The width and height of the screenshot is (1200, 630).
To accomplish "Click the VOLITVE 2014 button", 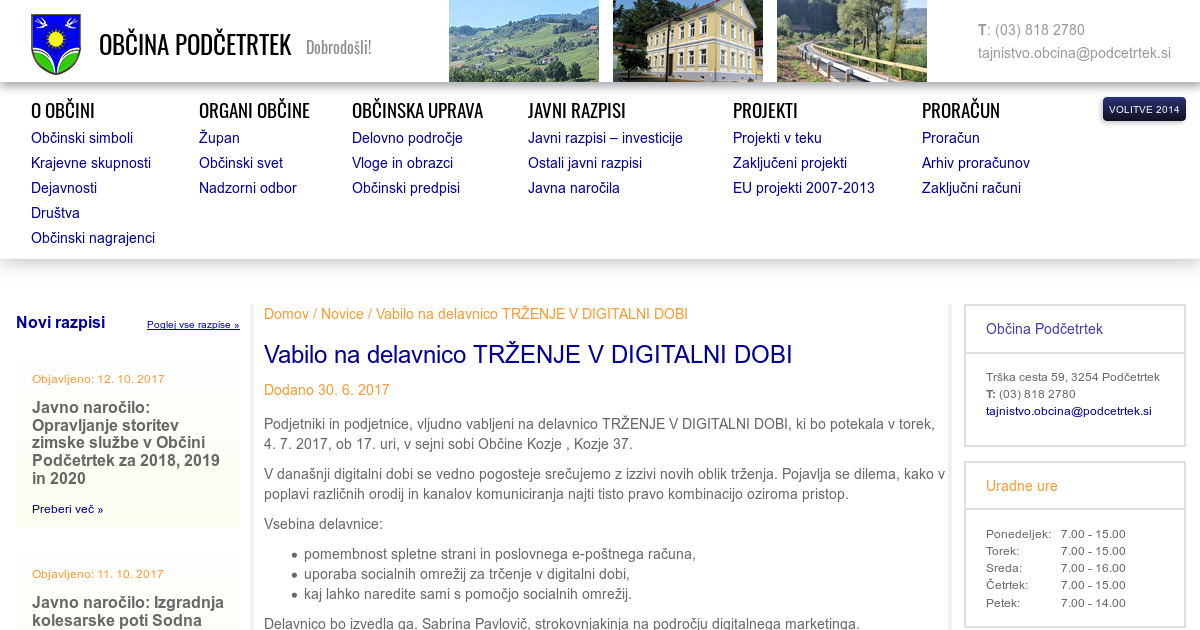I will tap(1143, 109).
